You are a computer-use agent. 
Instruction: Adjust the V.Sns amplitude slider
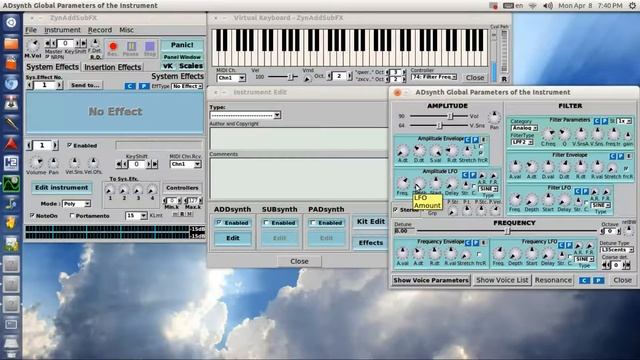(x=439, y=126)
